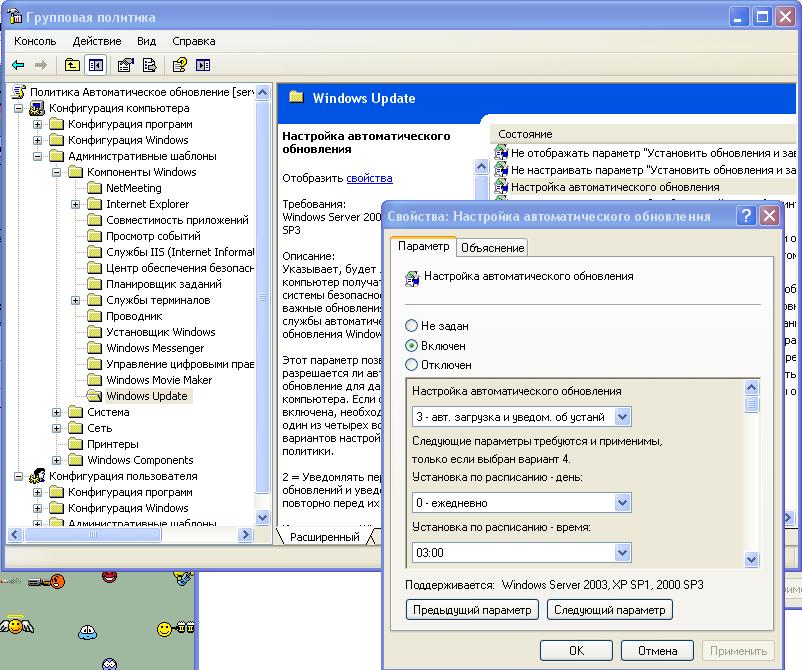The height and width of the screenshot is (670, 802).
Task: Select the Расширенный tab at bottom
Action: tap(324, 537)
